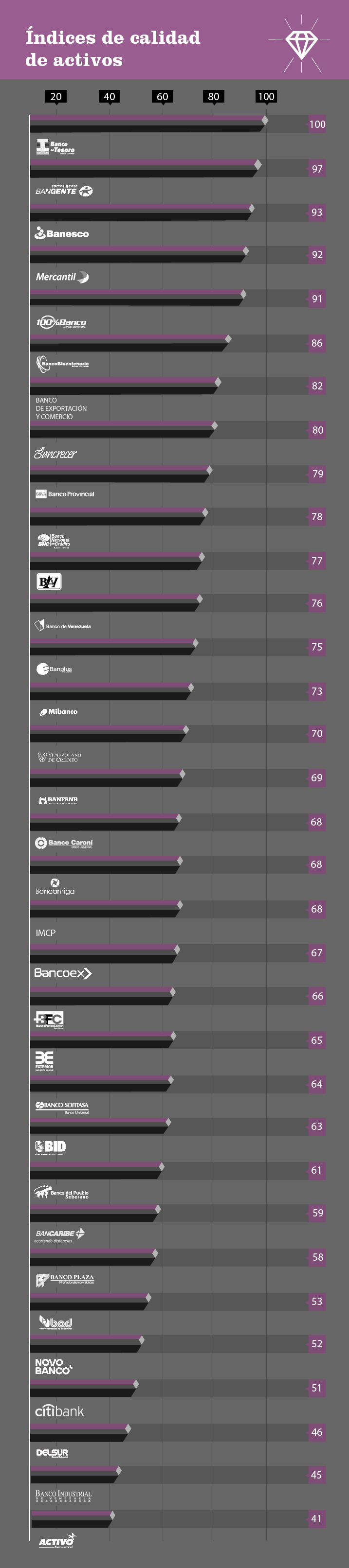Image resolution: width=349 pixels, height=1568 pixels.
Task: Click the IMCP text label
Action: point(46,933)
